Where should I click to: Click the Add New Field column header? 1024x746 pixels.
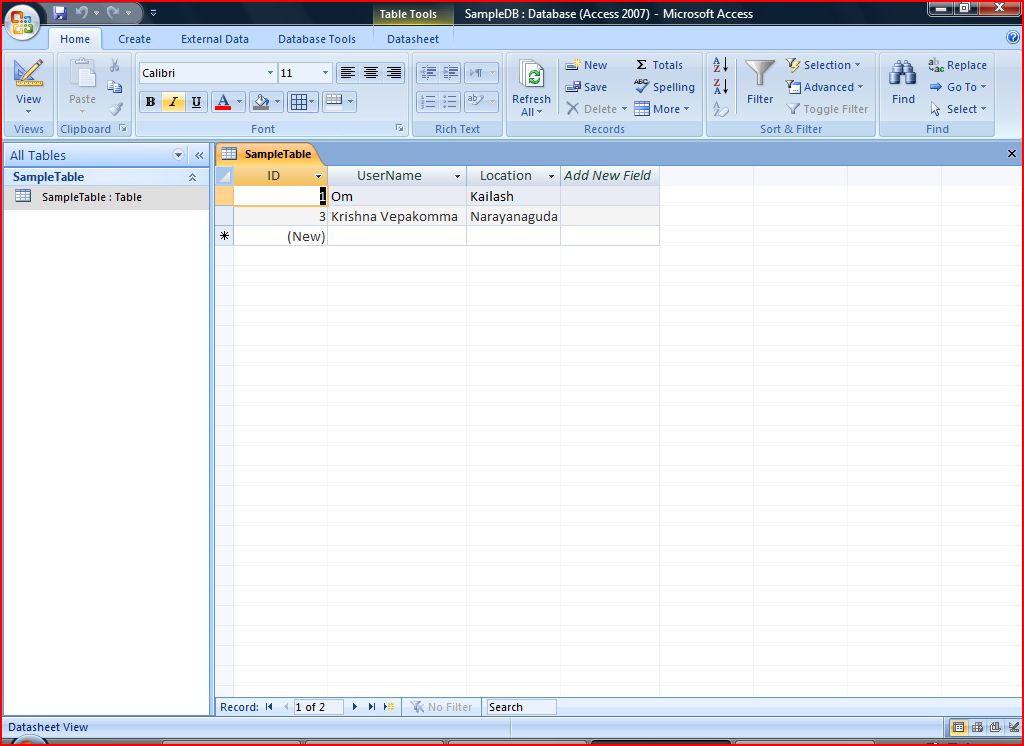609,176
